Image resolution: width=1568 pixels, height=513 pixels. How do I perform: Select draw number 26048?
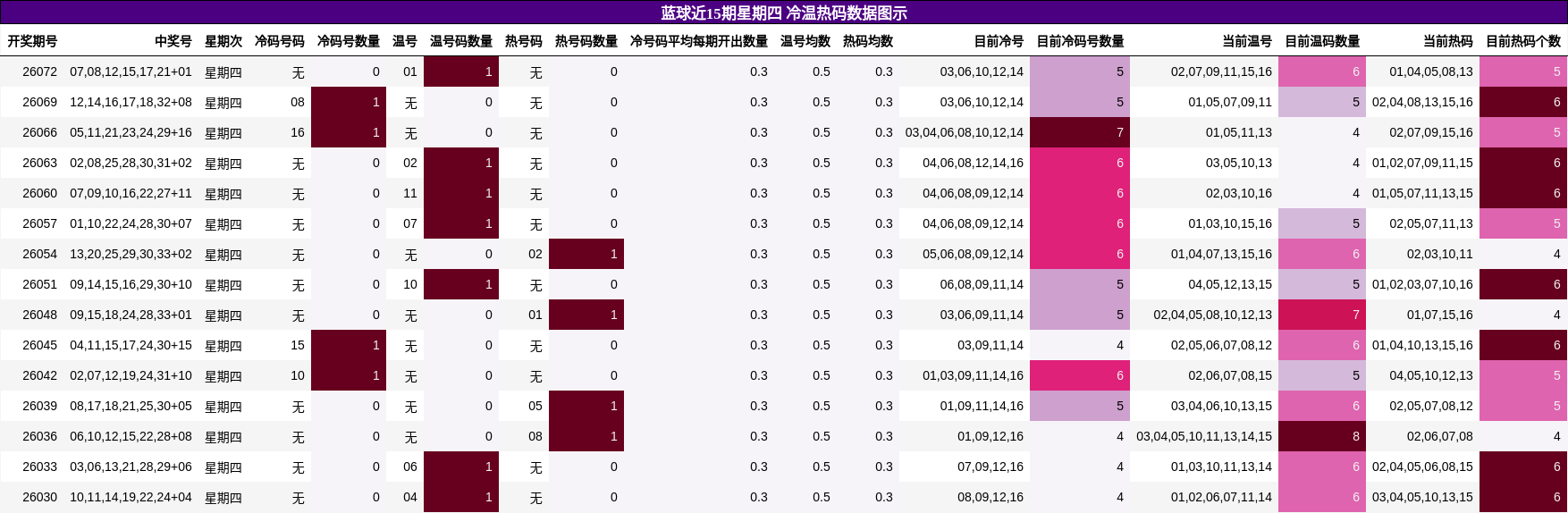[x=39, y=315]
